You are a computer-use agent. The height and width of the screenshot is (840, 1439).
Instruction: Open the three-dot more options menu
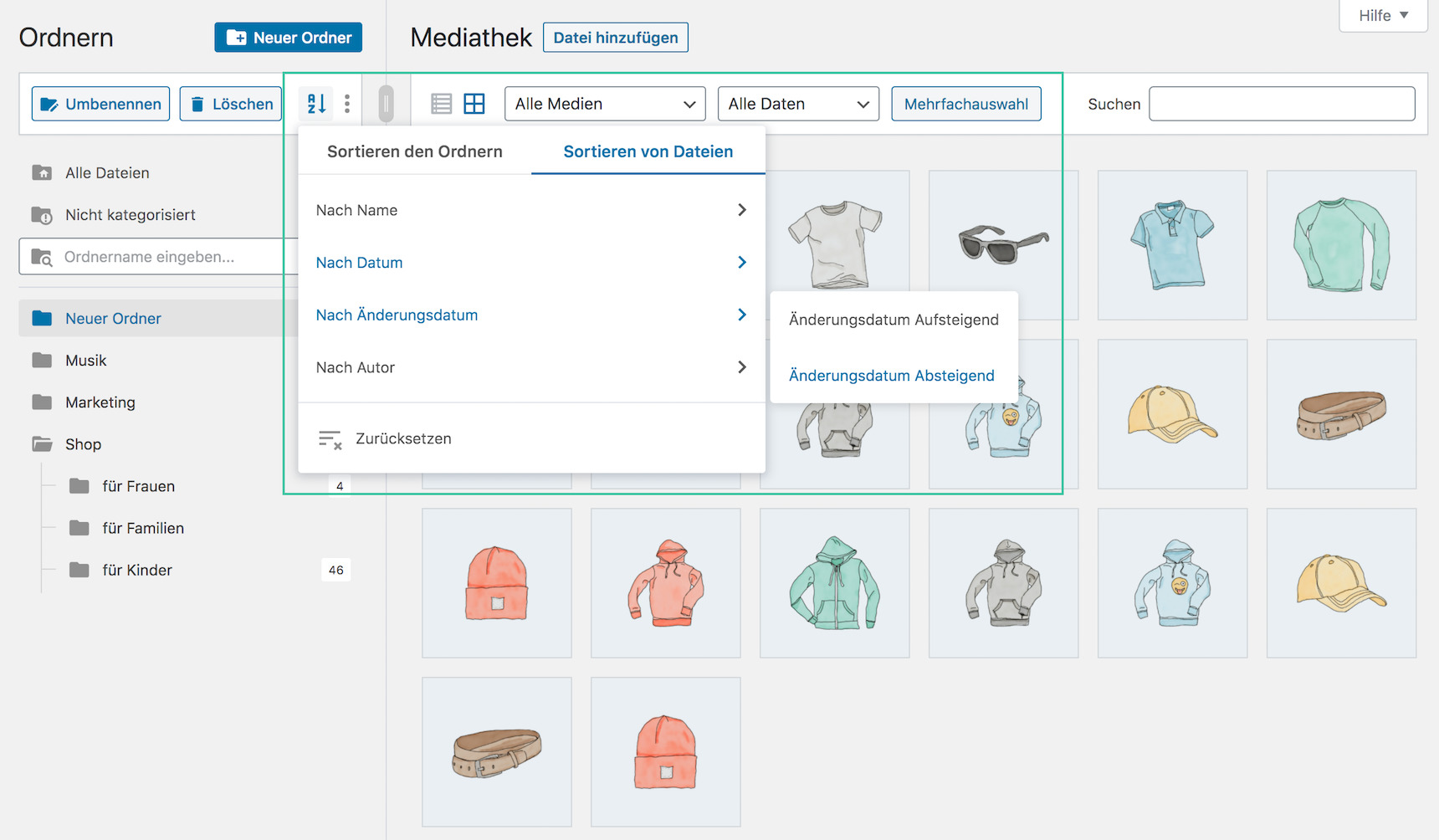347,104
